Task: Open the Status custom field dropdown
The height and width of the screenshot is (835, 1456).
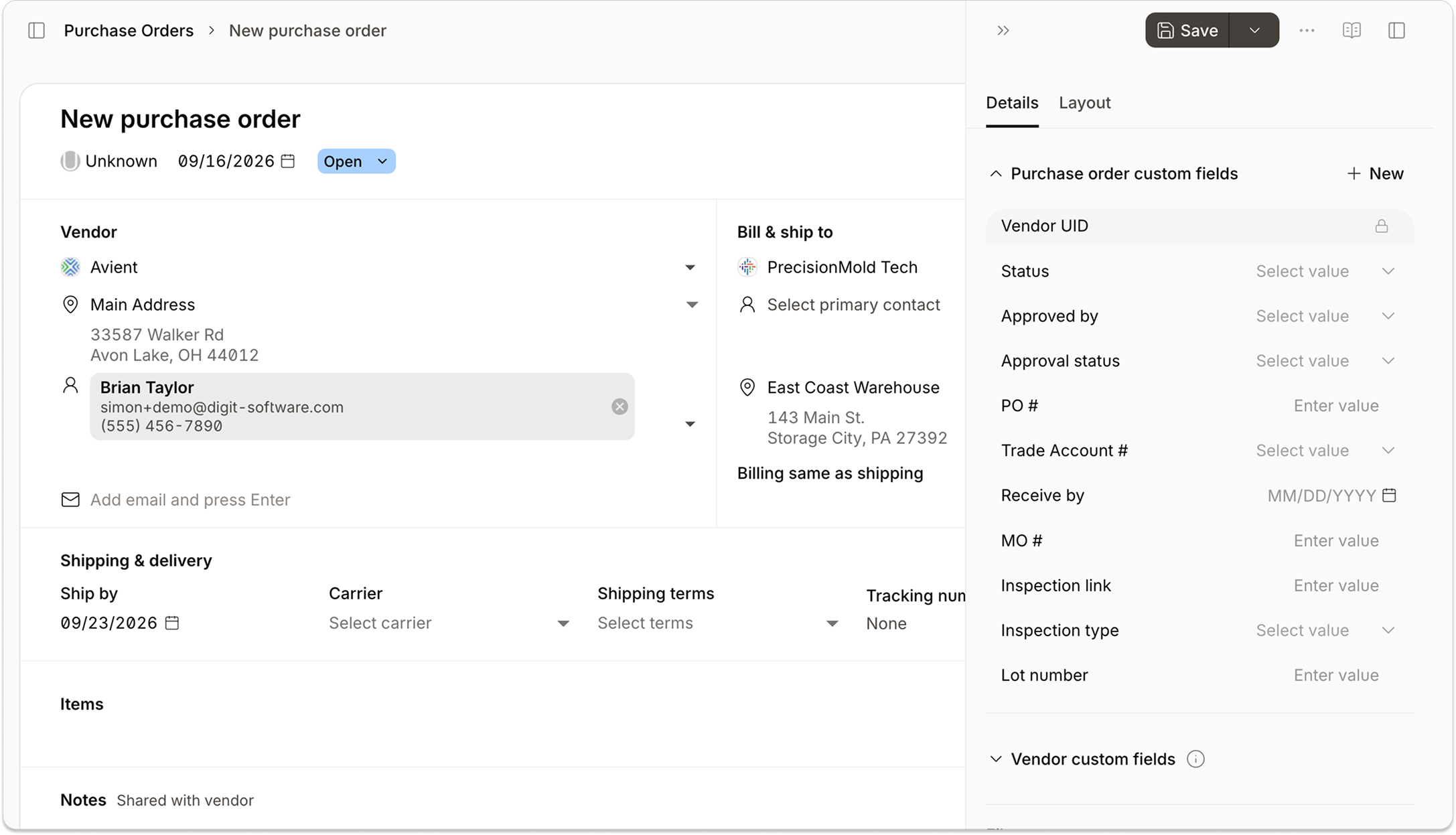Action: click(x=1325, y=271)
